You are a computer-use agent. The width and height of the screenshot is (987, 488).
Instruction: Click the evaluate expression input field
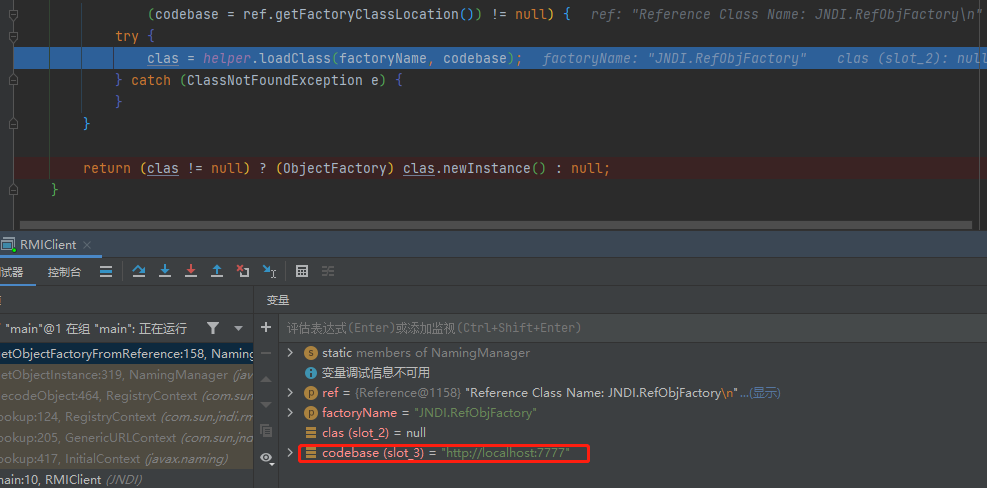(x=633, y=328)
